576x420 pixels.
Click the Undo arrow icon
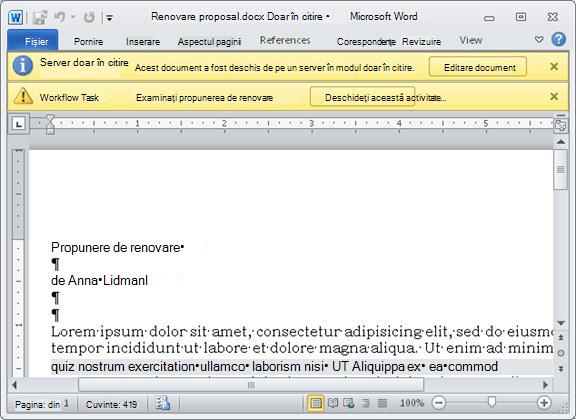coord(60,17)
